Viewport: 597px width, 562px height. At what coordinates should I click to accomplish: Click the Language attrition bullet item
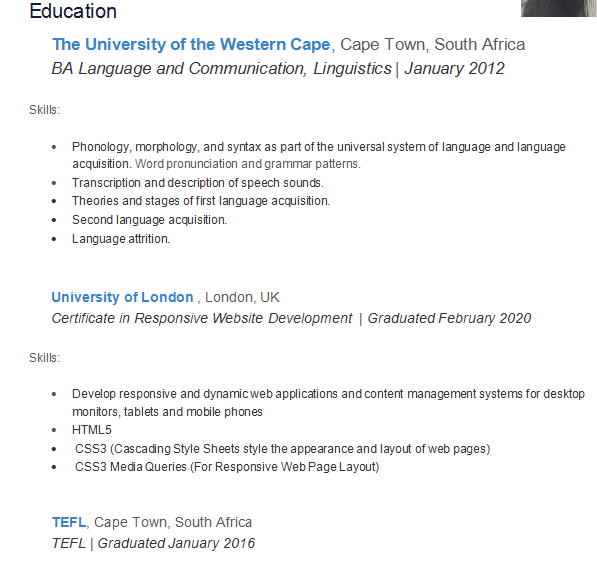pyautogui.click(x=121, y=239)
